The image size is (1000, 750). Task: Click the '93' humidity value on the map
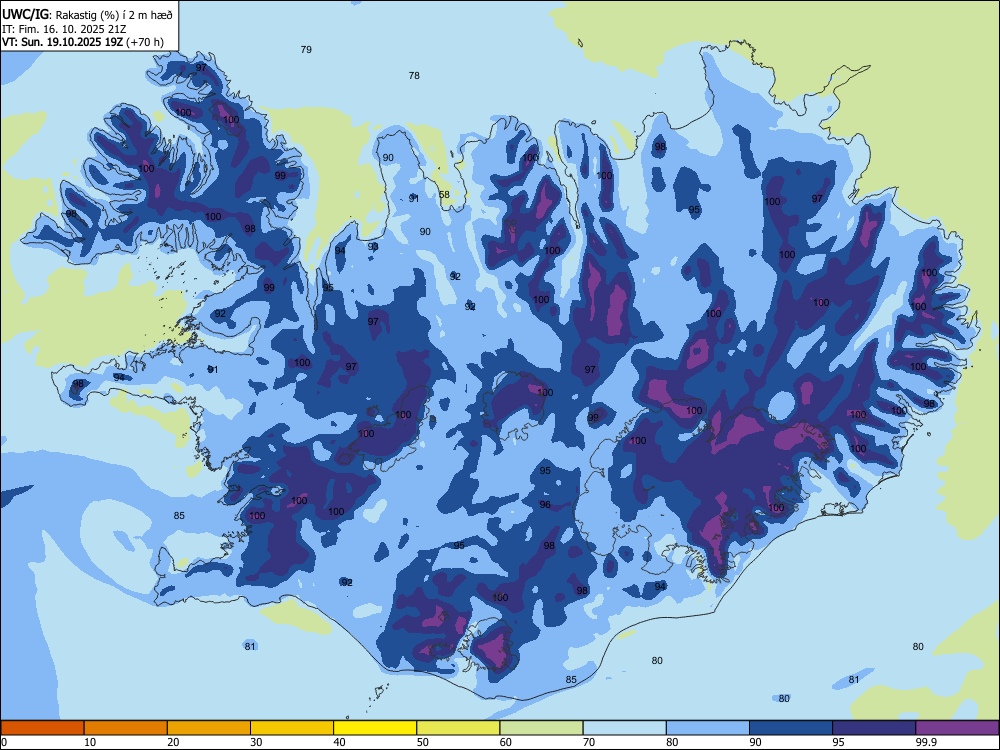(x=373, y=247)
